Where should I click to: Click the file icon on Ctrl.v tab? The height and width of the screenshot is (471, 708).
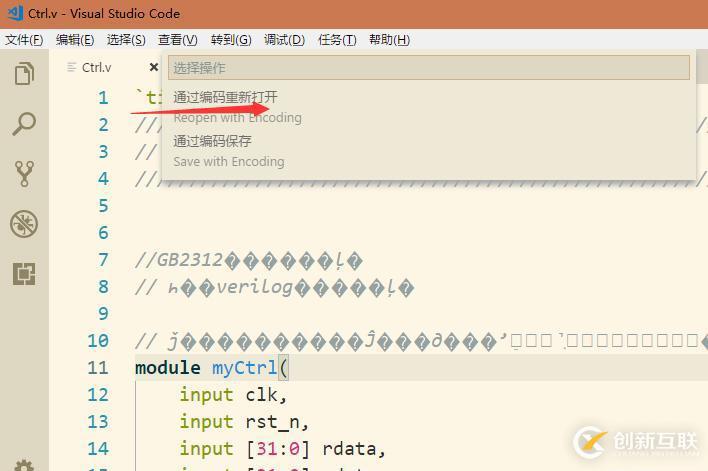(x=71, y=67)
